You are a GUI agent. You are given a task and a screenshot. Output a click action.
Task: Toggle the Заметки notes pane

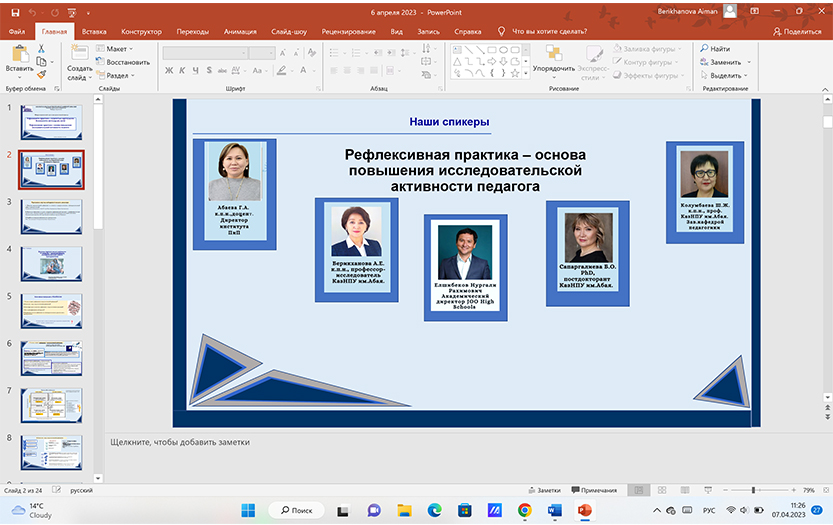click(544, 490)
